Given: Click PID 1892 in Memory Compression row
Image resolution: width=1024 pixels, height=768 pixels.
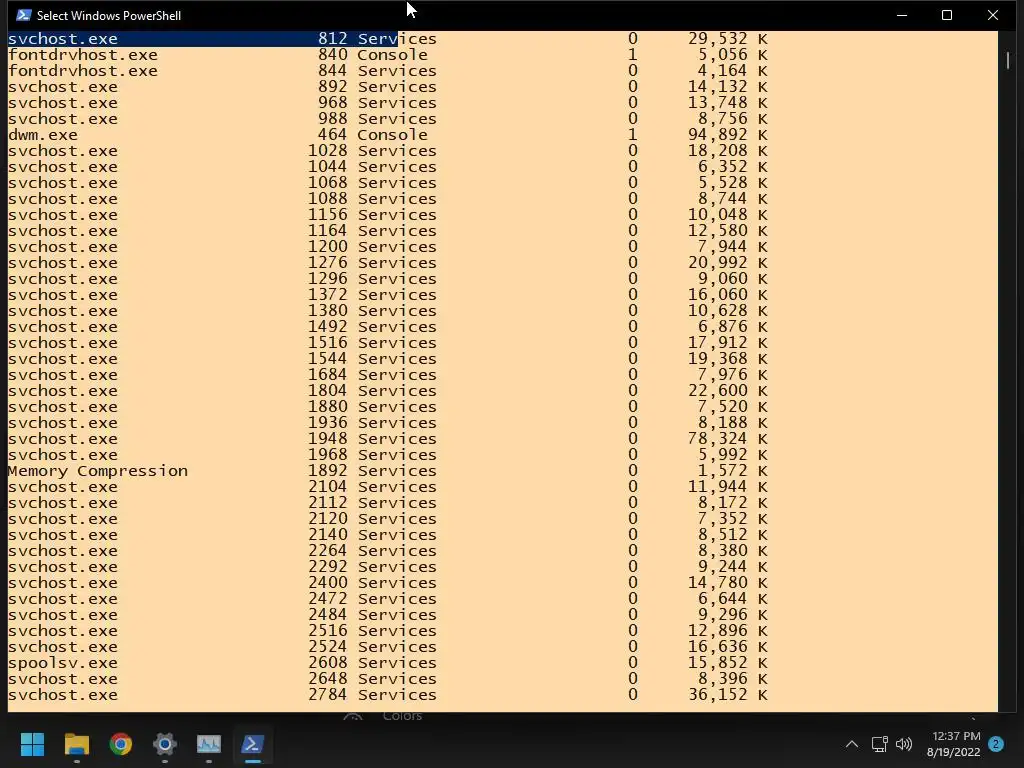Looking at the screenshot, I should pos(328,471).
